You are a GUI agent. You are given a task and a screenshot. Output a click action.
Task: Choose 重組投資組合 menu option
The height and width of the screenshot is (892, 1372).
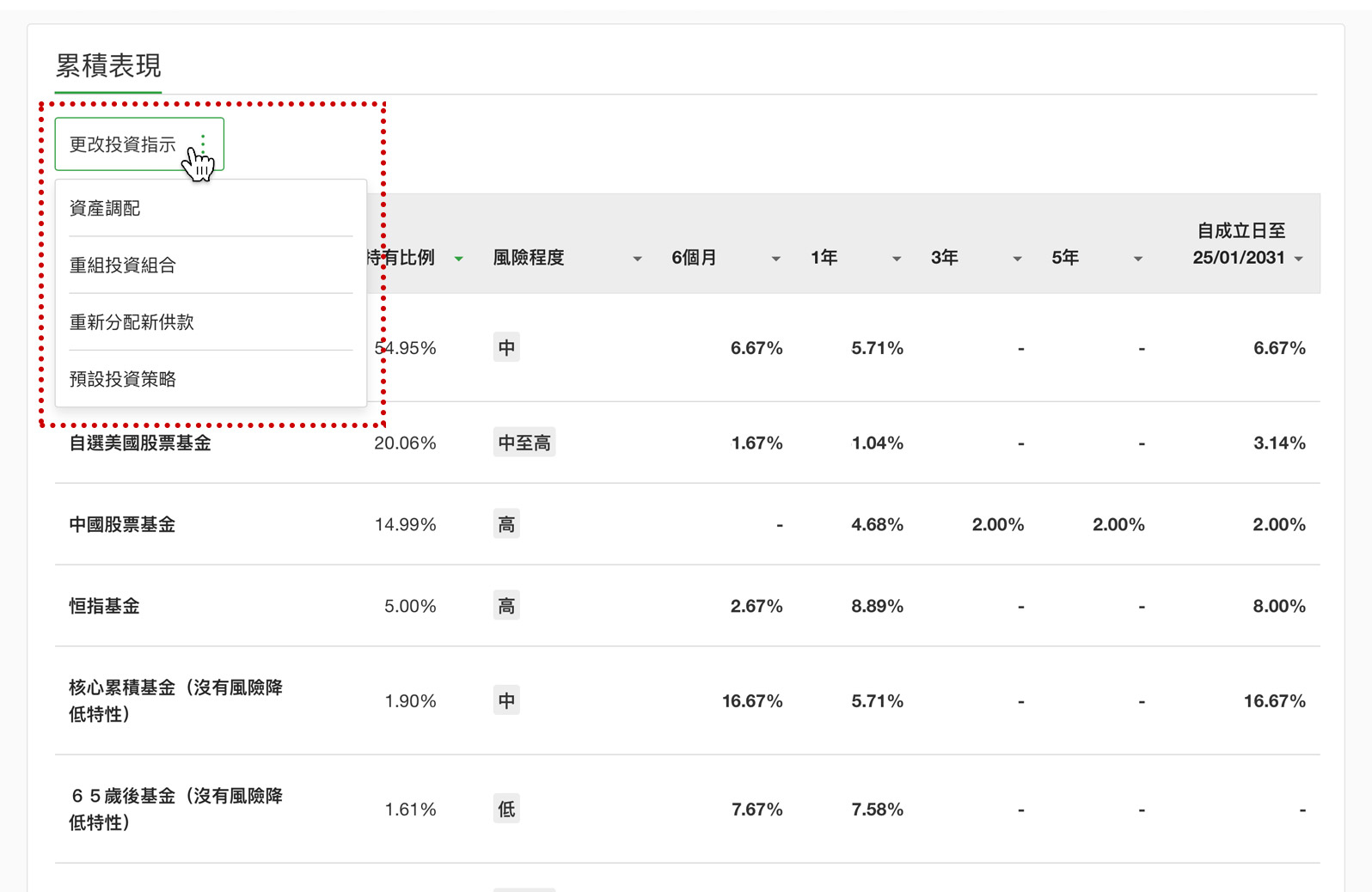pyautogui.click(x=123, y=265)
